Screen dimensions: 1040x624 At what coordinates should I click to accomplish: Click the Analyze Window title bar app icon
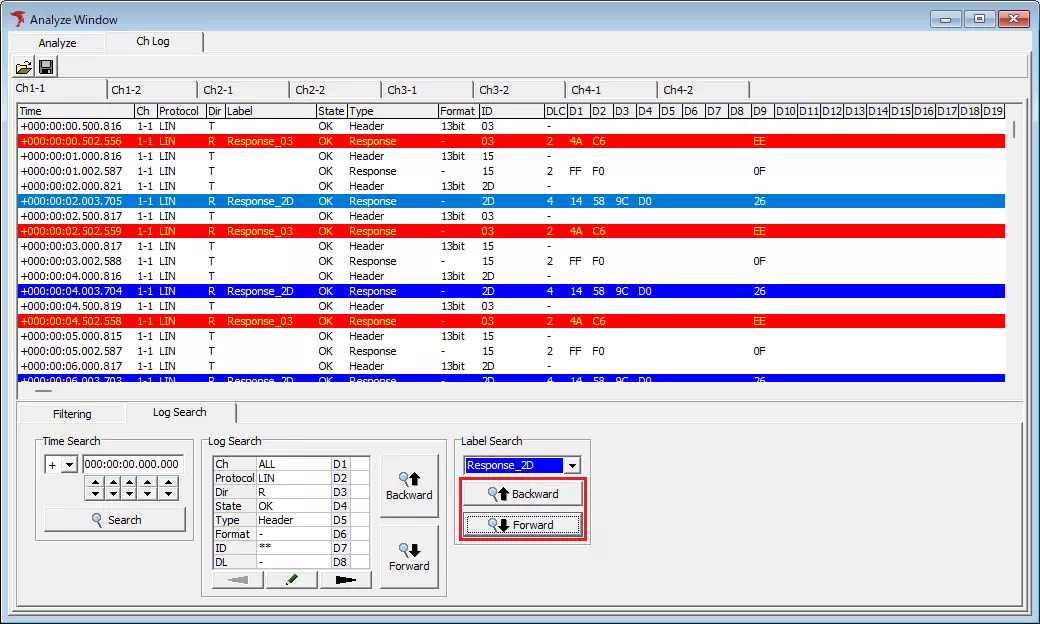coord(17,19)
